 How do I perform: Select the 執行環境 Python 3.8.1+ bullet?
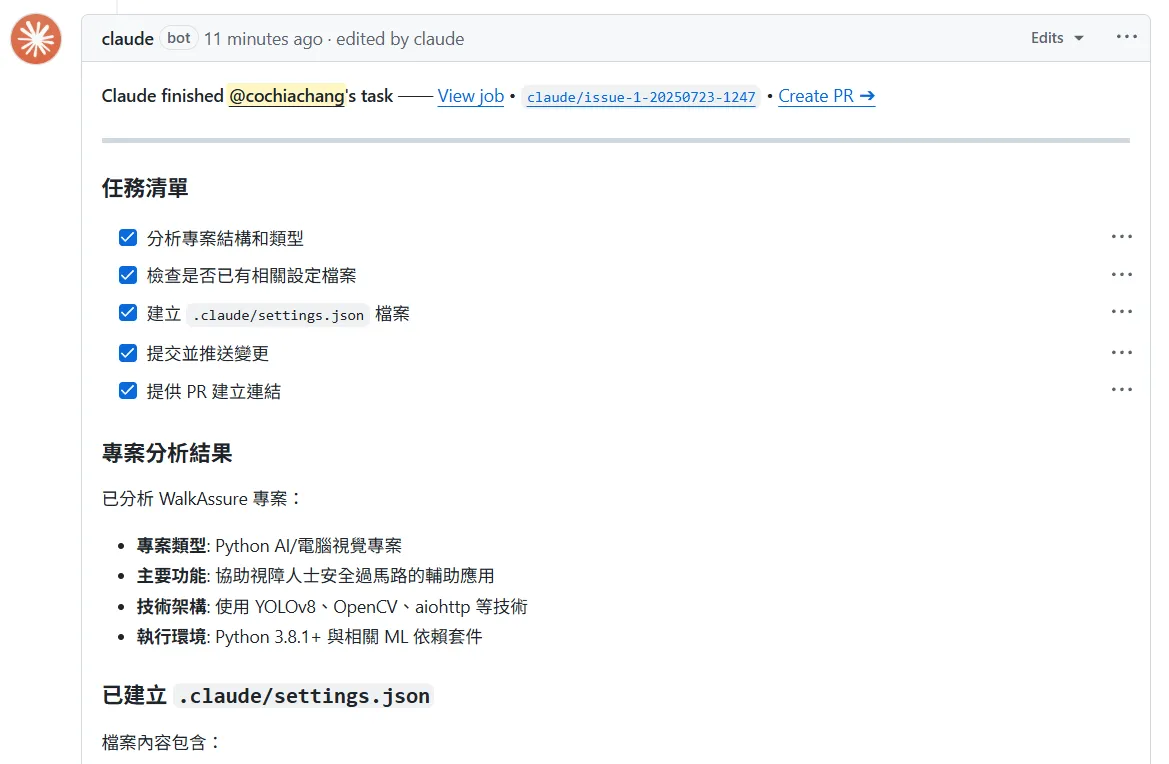coord(309,637)
